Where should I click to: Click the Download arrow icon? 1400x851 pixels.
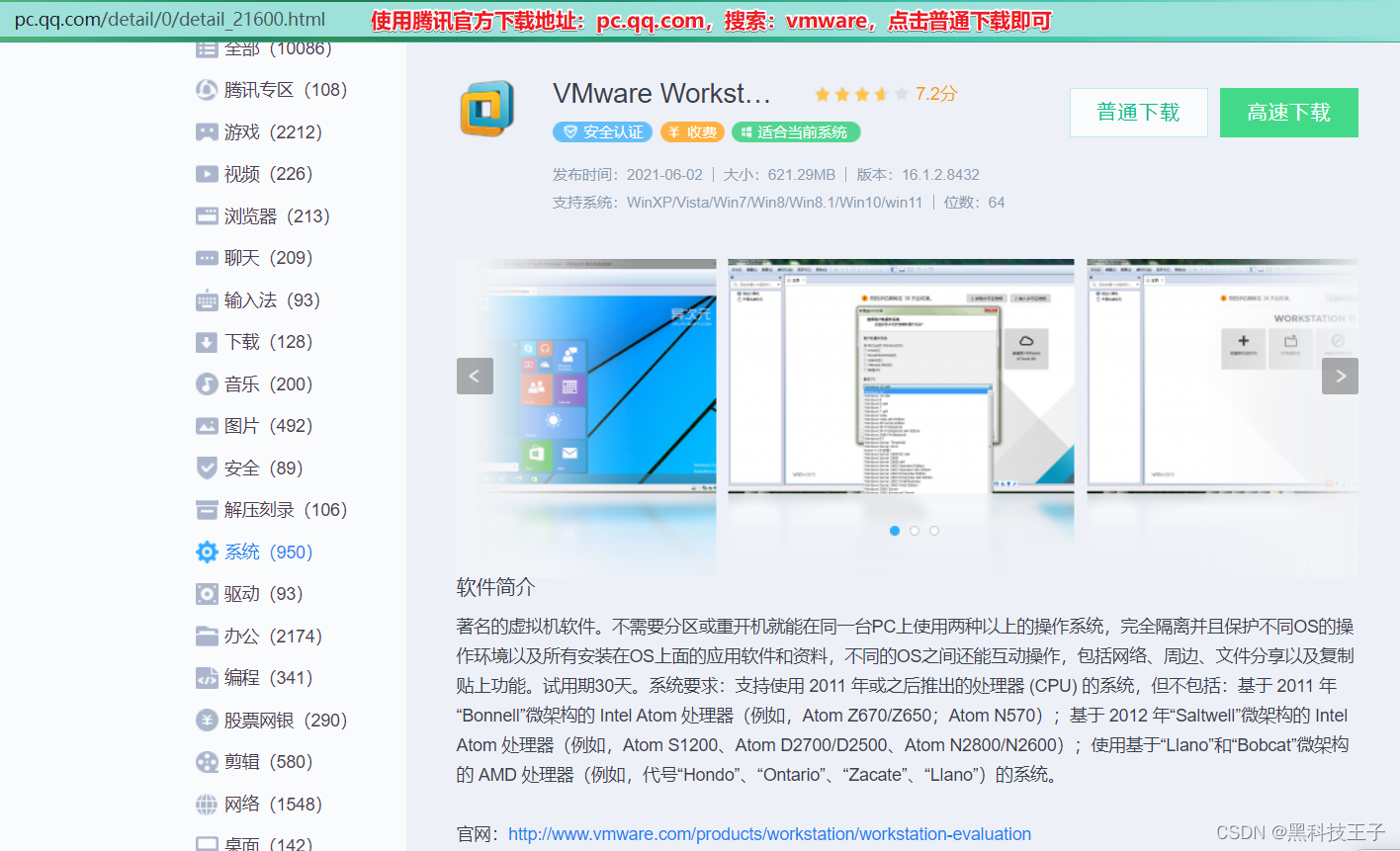pyautogui.click(x=207, y=342)
